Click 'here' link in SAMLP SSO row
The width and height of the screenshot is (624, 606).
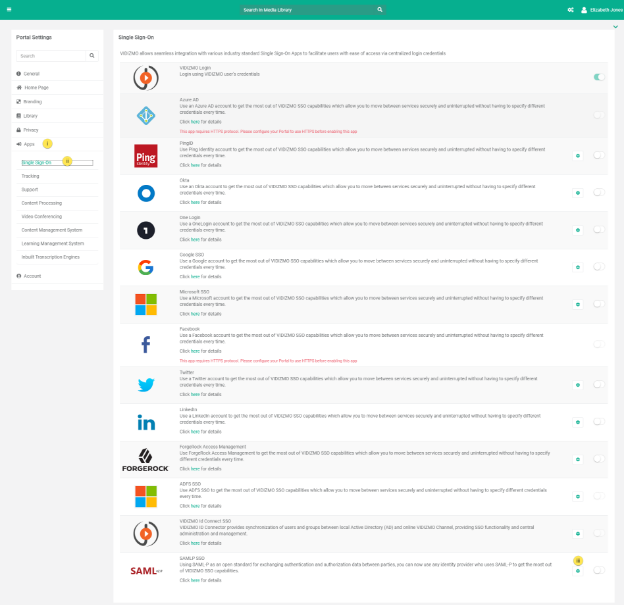pos(195,581)
